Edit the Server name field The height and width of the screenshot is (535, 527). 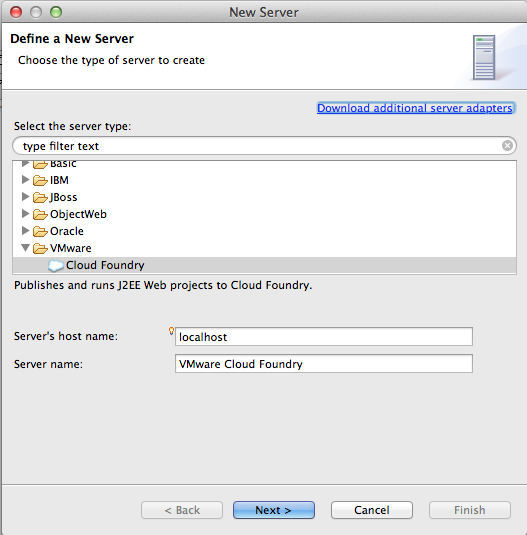point(324,364)
